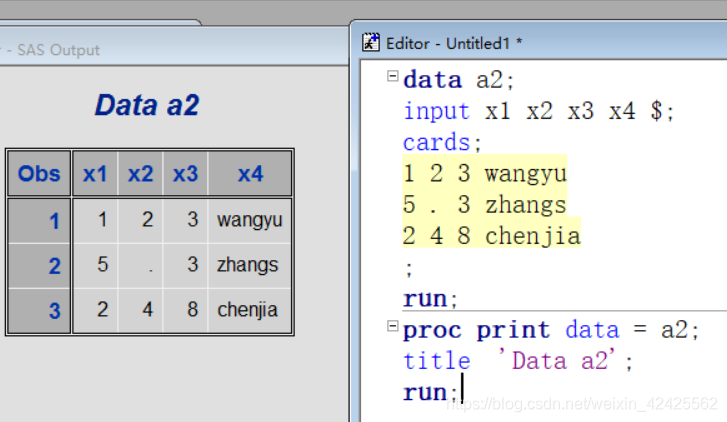Select Obs row 3 header cell

[39, 310]
